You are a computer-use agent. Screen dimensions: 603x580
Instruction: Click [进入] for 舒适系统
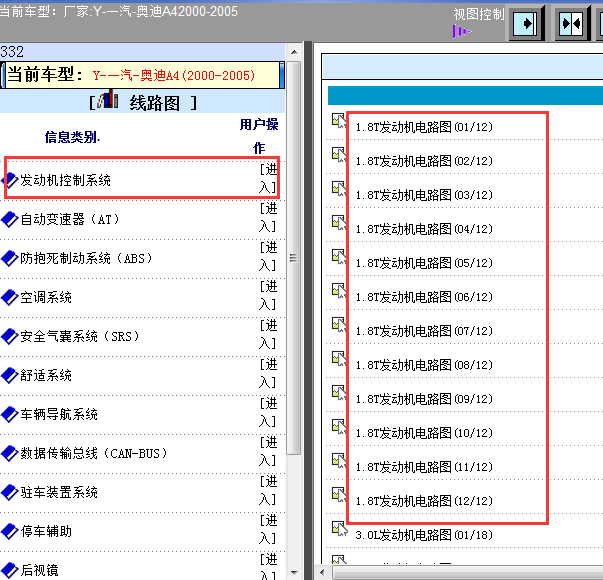pos(268,373)
